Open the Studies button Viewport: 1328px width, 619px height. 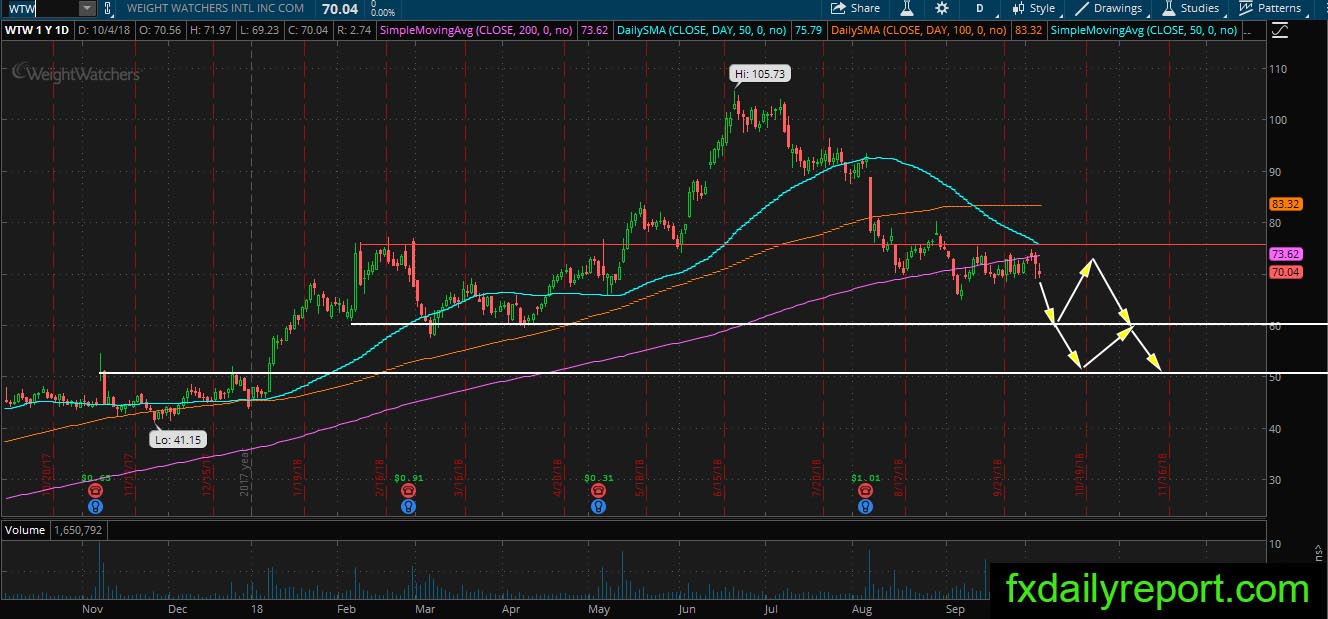click(x=1191, y=8)
